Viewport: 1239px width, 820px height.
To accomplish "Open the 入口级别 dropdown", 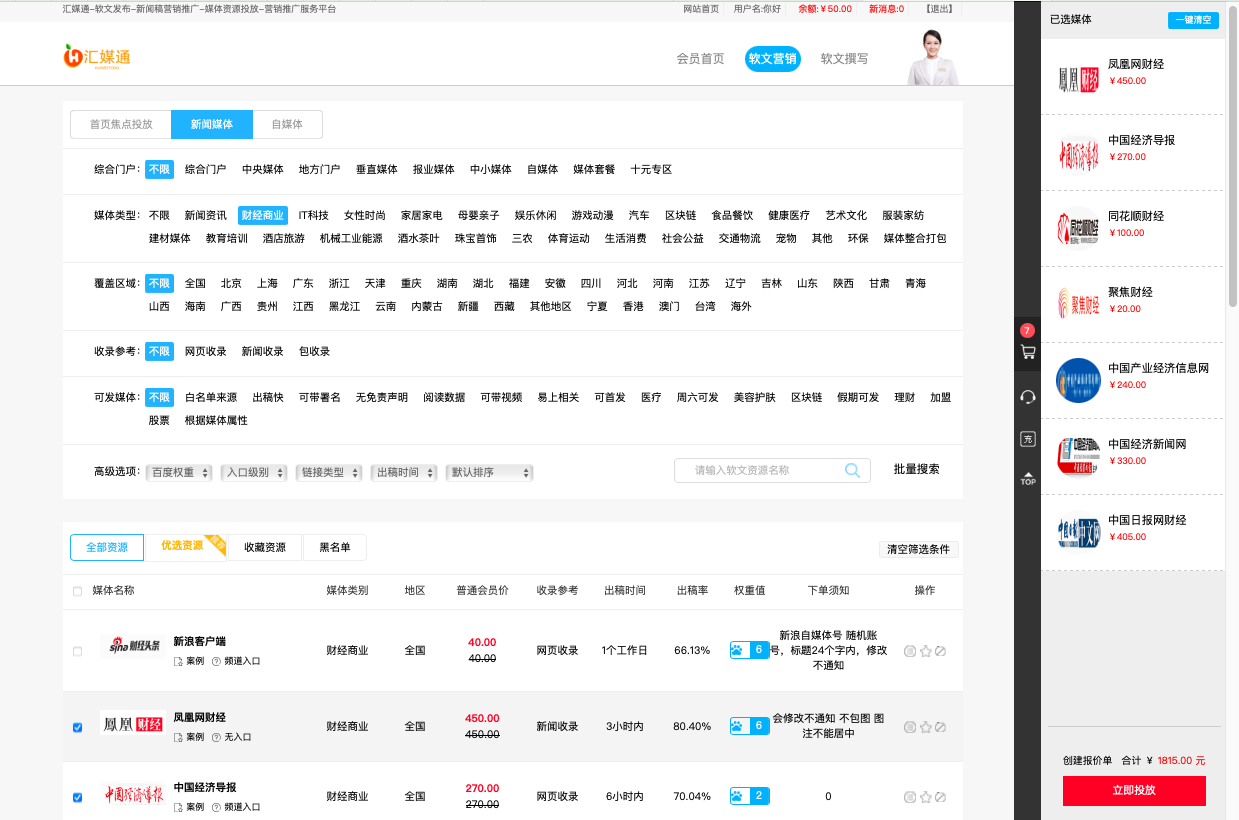I will coord(254,472).
